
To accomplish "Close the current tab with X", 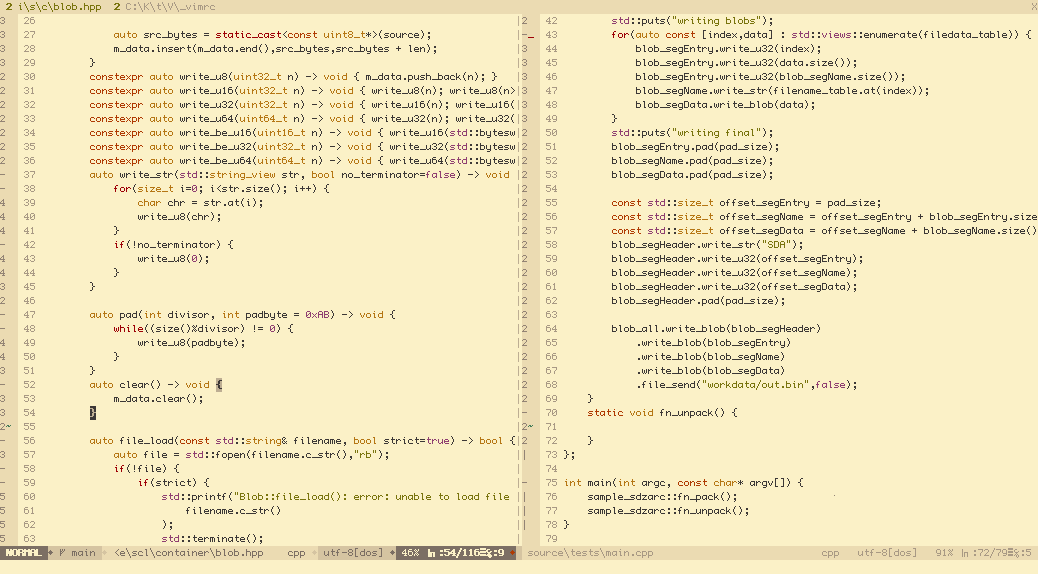I will pyautogui.click(x=1031, y=7).
